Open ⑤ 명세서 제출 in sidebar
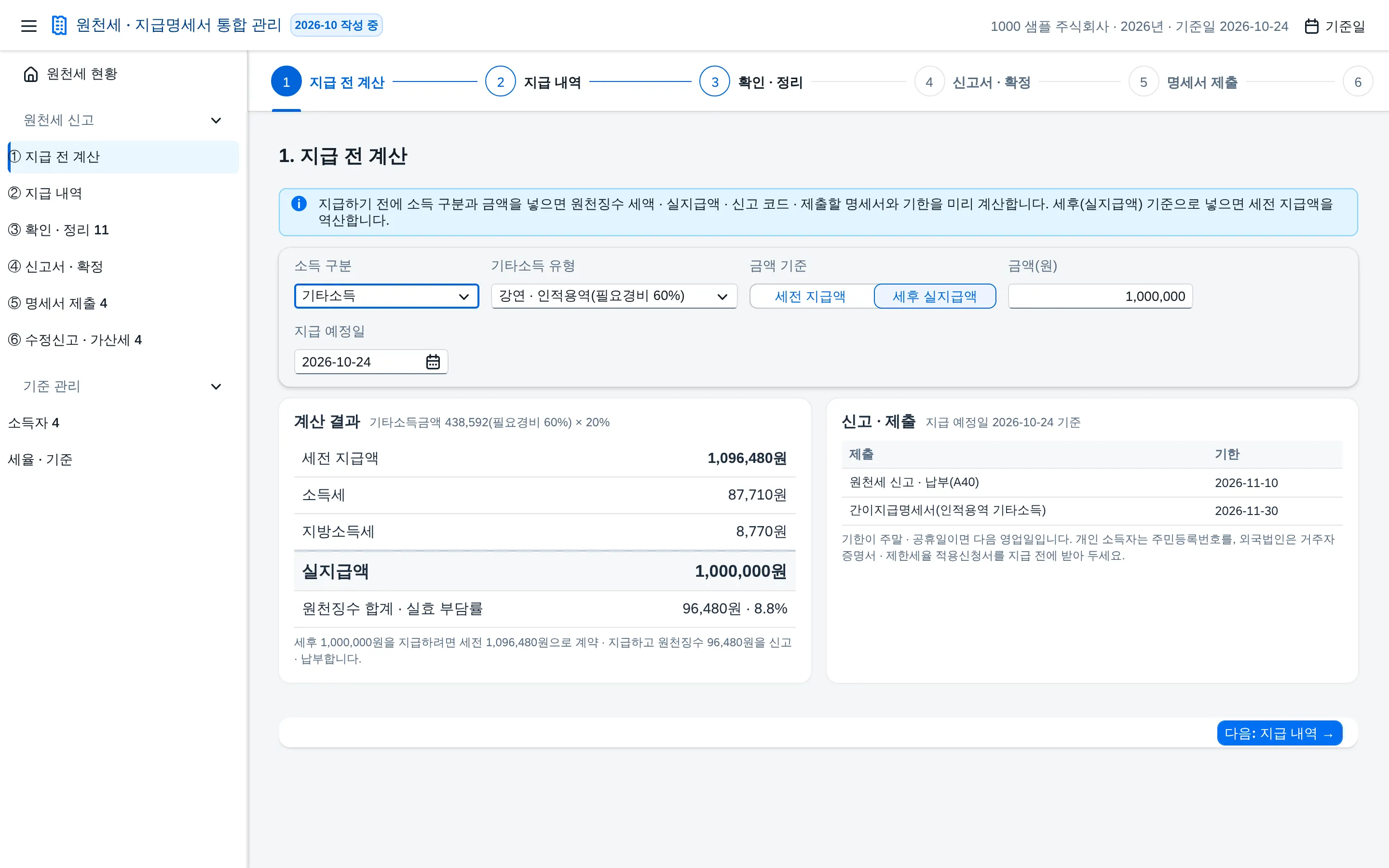 click(123, 303)
